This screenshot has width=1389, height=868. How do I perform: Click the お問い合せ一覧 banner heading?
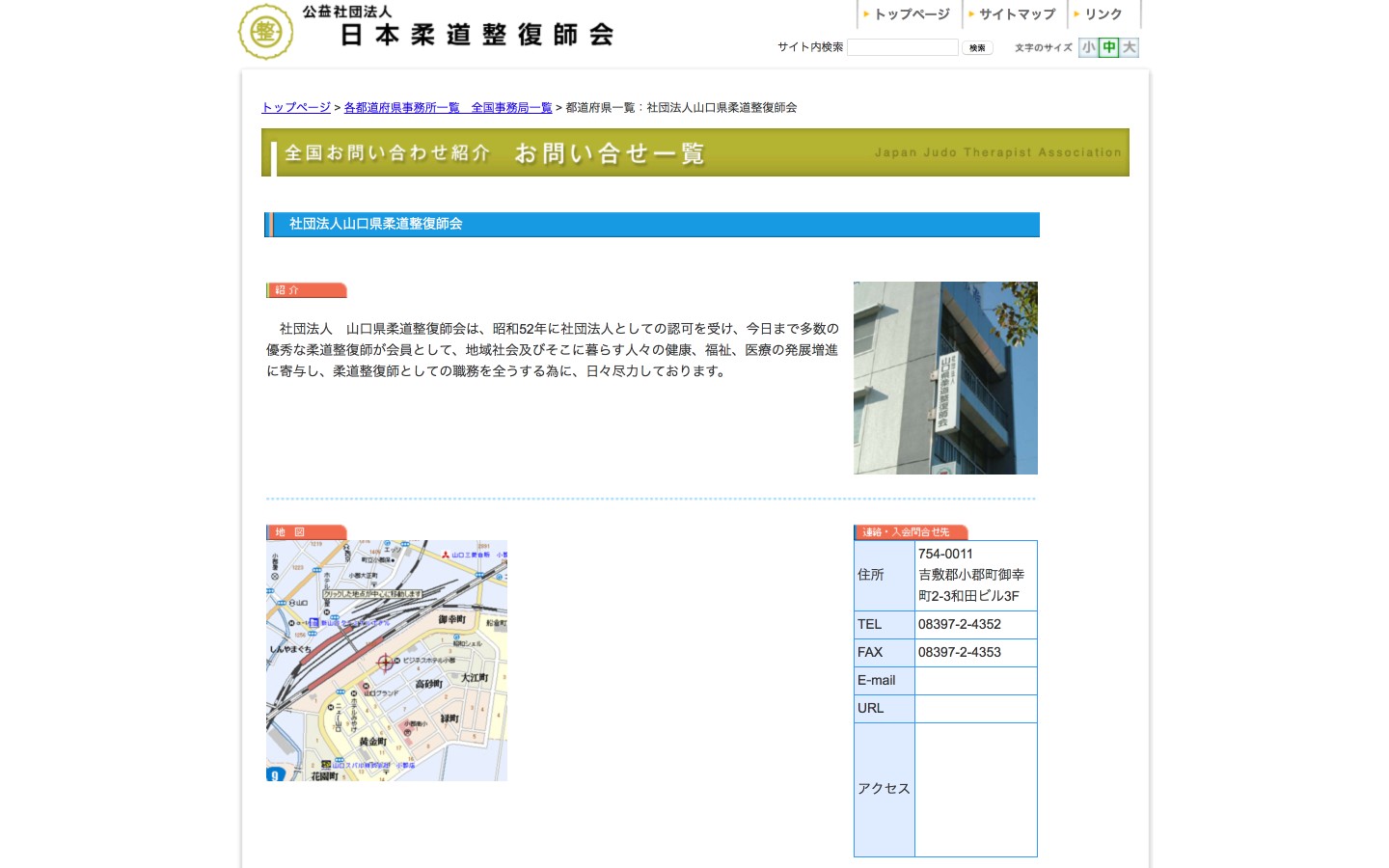pyautogui.click(x=609, y=153)
